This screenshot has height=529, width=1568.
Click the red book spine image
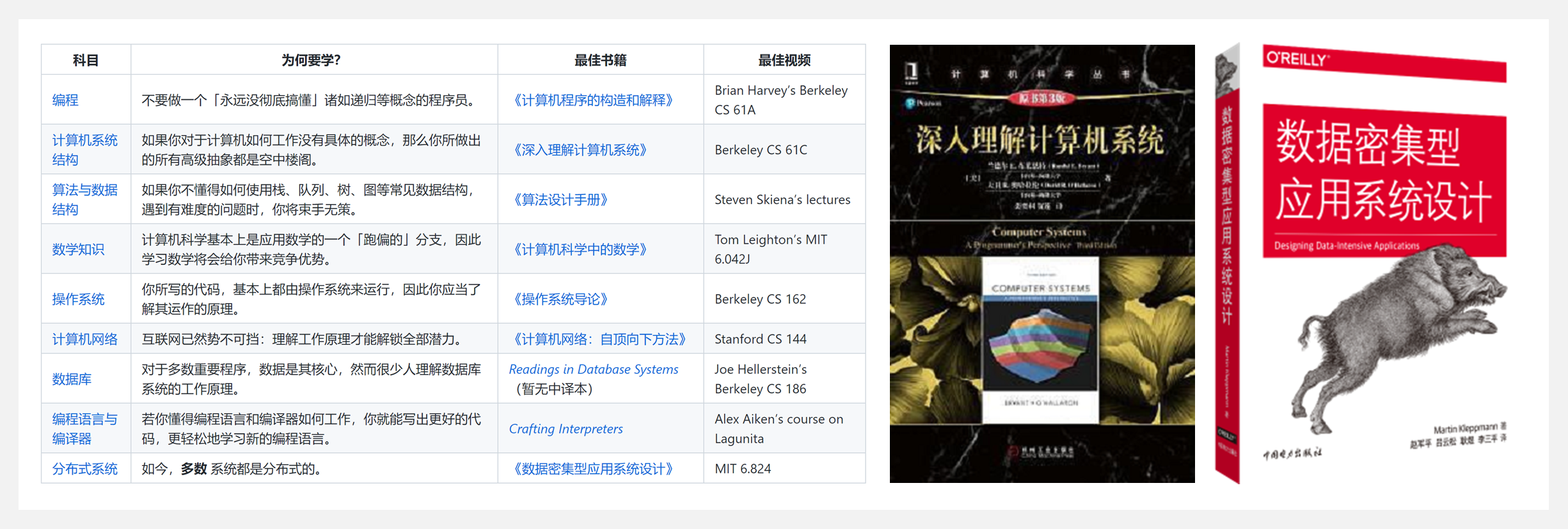click(x=1227, y=264)
